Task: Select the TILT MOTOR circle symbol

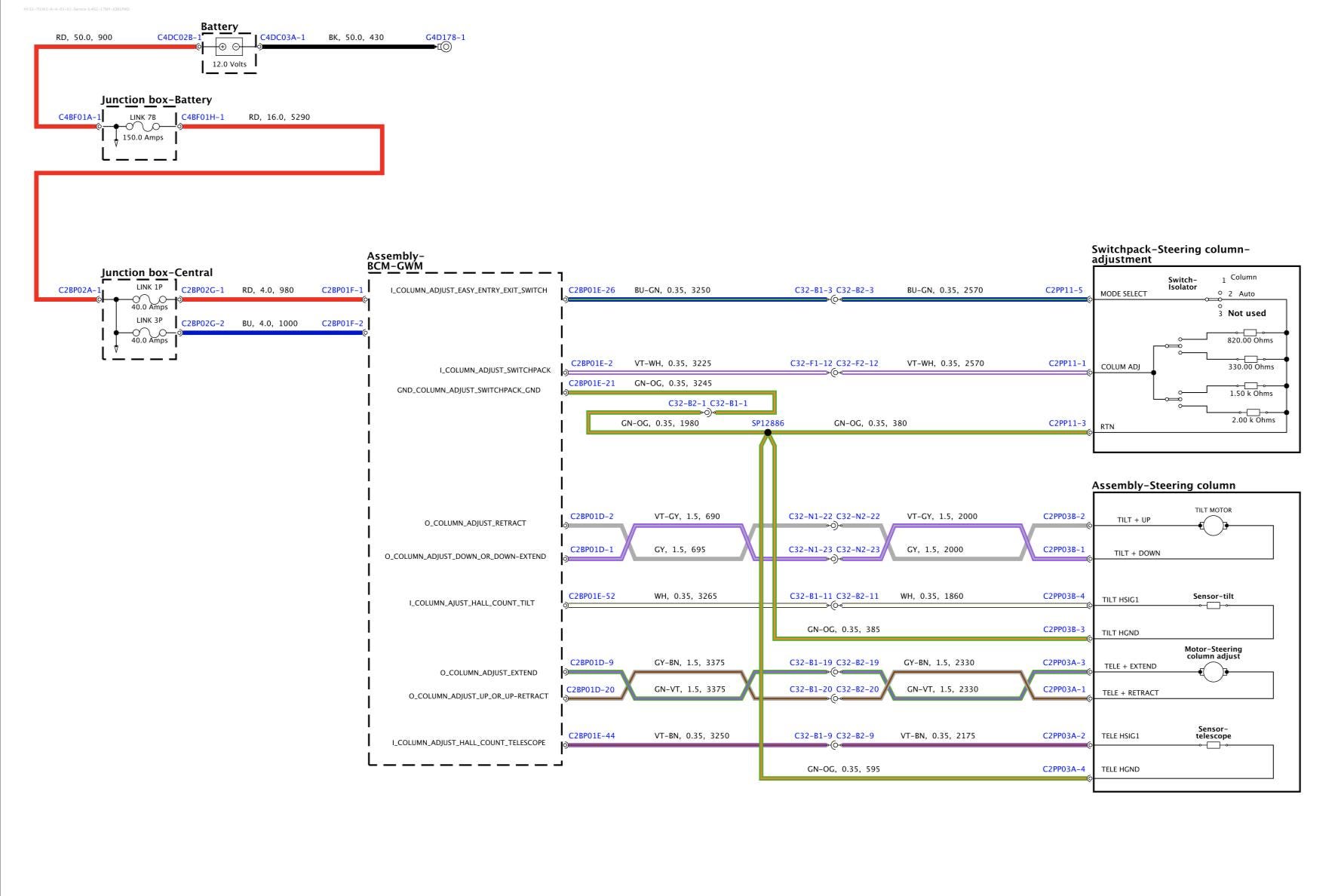Action: (x=1213, y=525)
